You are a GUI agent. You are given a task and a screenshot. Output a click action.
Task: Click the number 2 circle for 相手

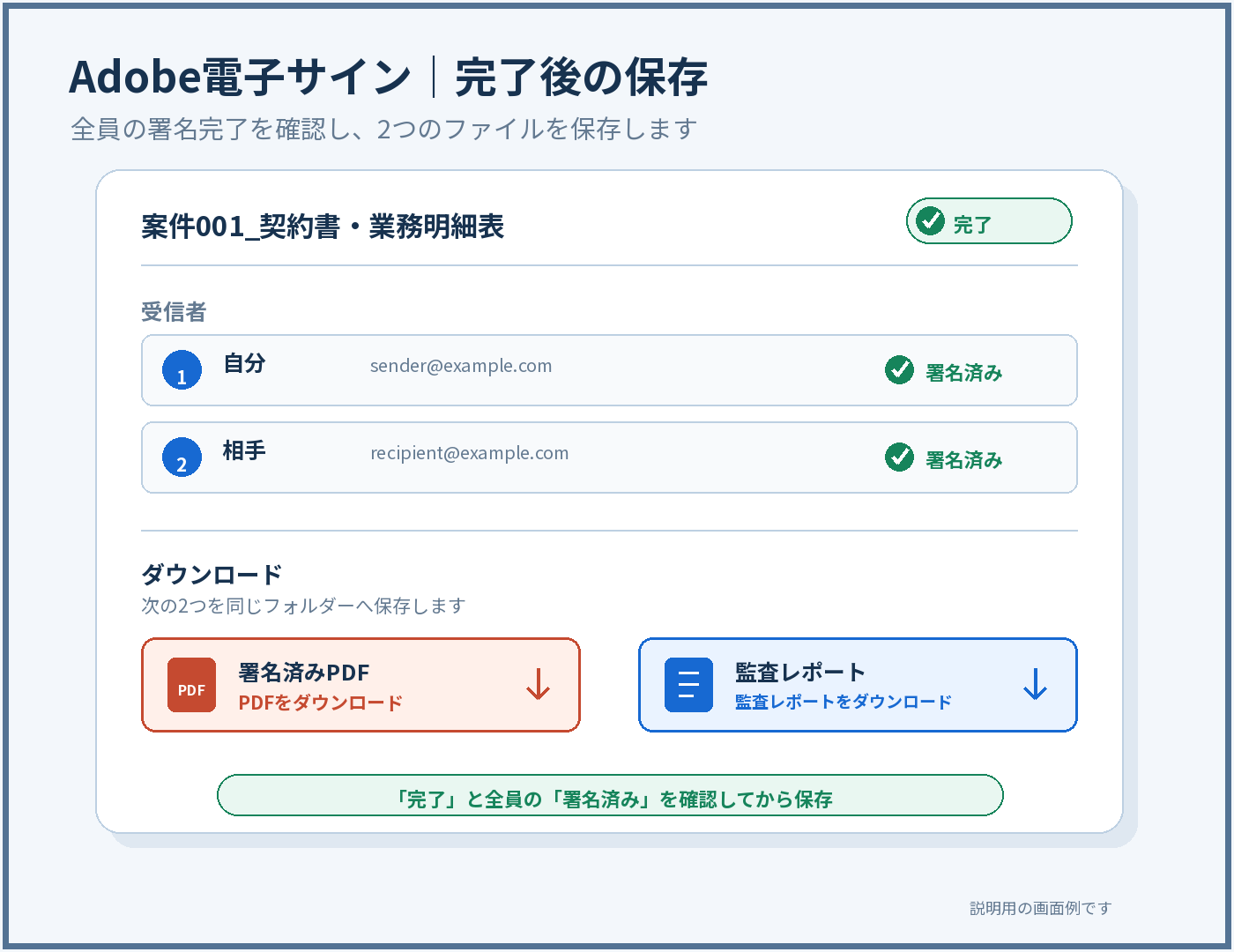182,457
